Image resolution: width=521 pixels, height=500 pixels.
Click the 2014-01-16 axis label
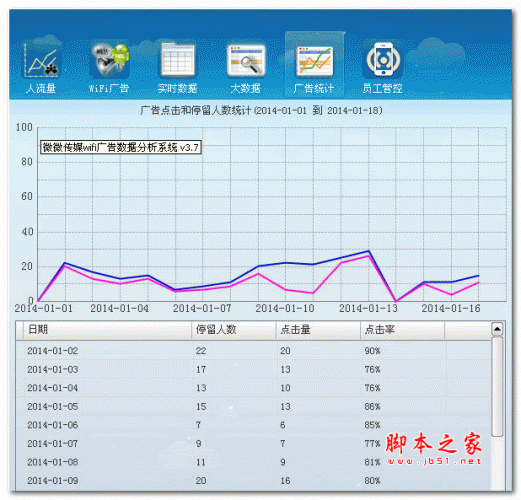(x=451, y=308)
